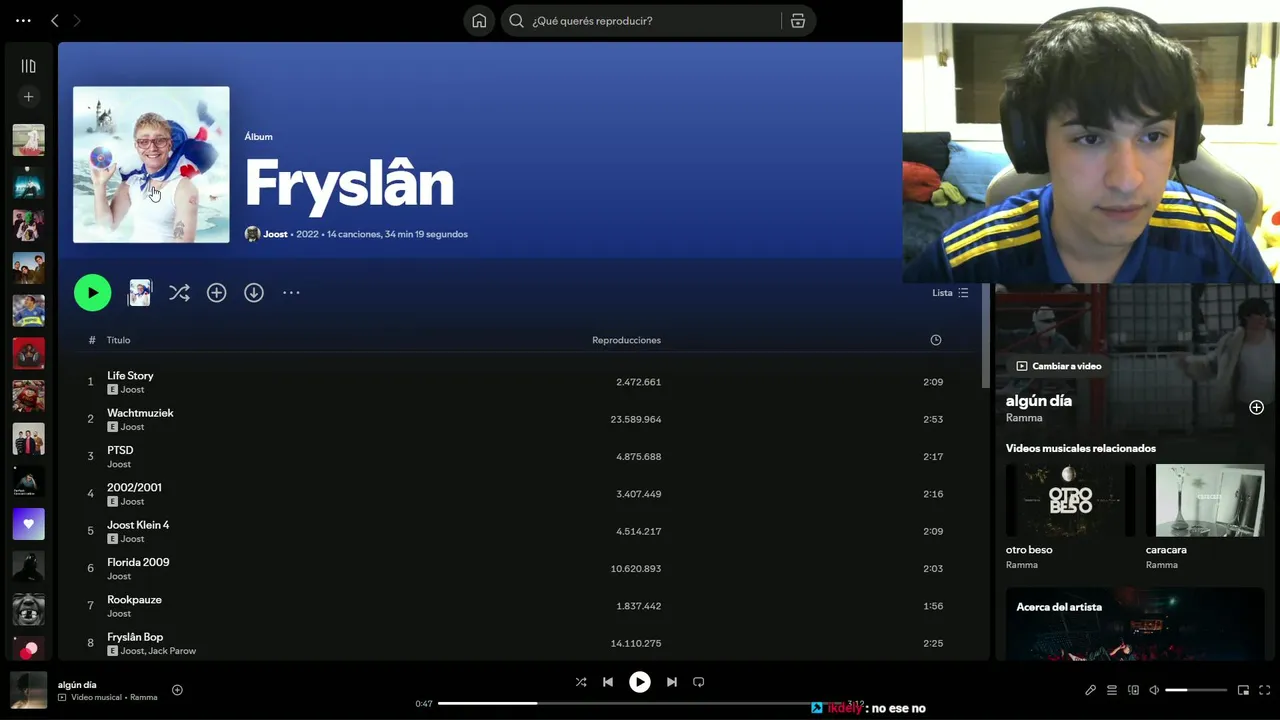This screenshot has width=1280, height=720.
Task: Select the track 2002/2001
Action: point(134,487)
